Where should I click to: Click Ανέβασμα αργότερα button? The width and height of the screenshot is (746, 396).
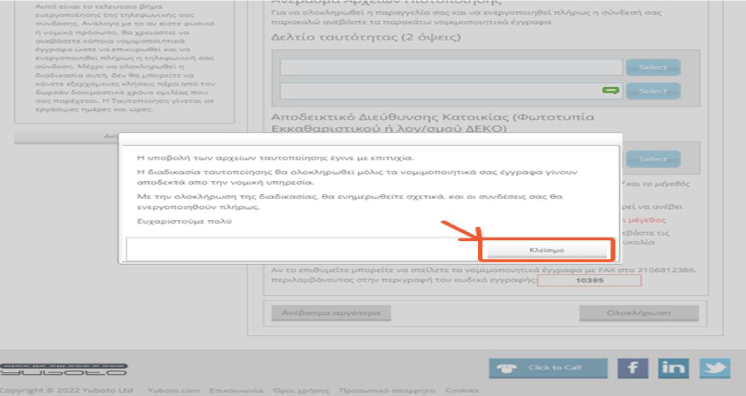pyautogui.click(x=331, y=313)
